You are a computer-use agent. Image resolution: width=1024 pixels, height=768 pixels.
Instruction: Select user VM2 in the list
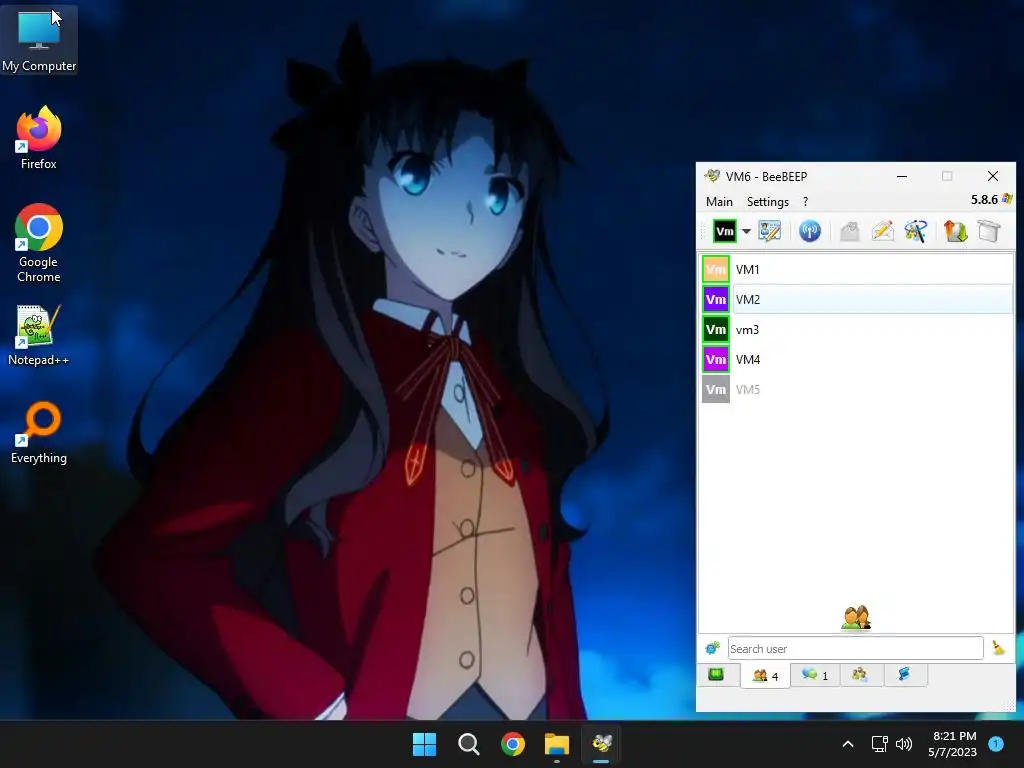pos(856,299)
